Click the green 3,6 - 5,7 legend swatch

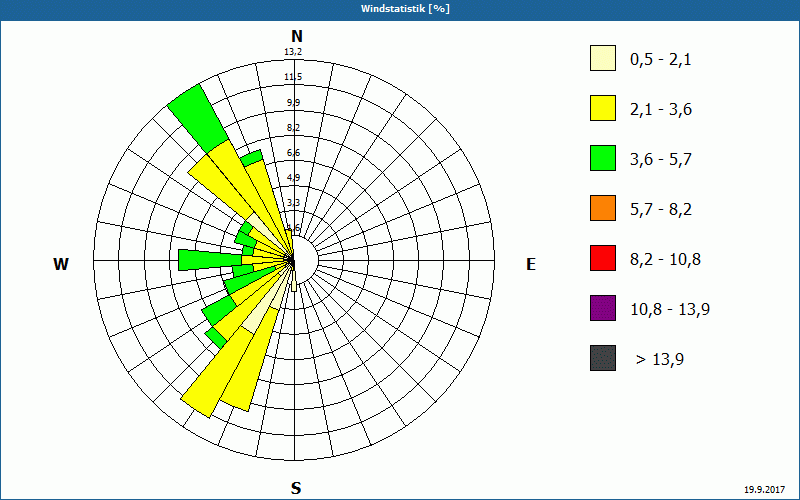tap(603, 158)
